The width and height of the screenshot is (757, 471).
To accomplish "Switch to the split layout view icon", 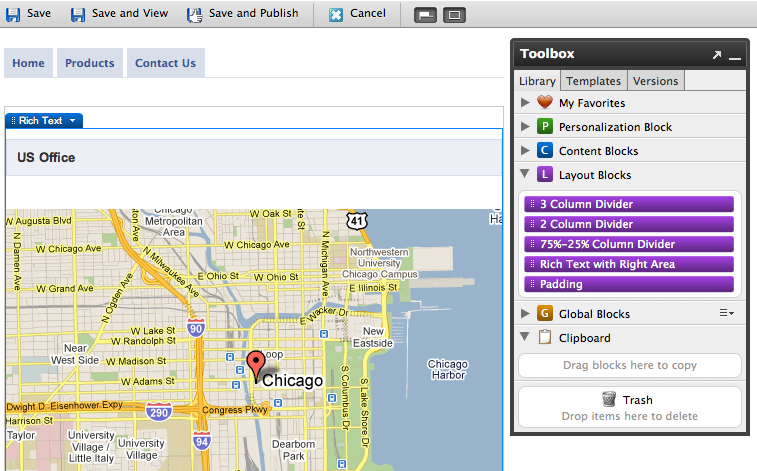I will tap(425, 15).
